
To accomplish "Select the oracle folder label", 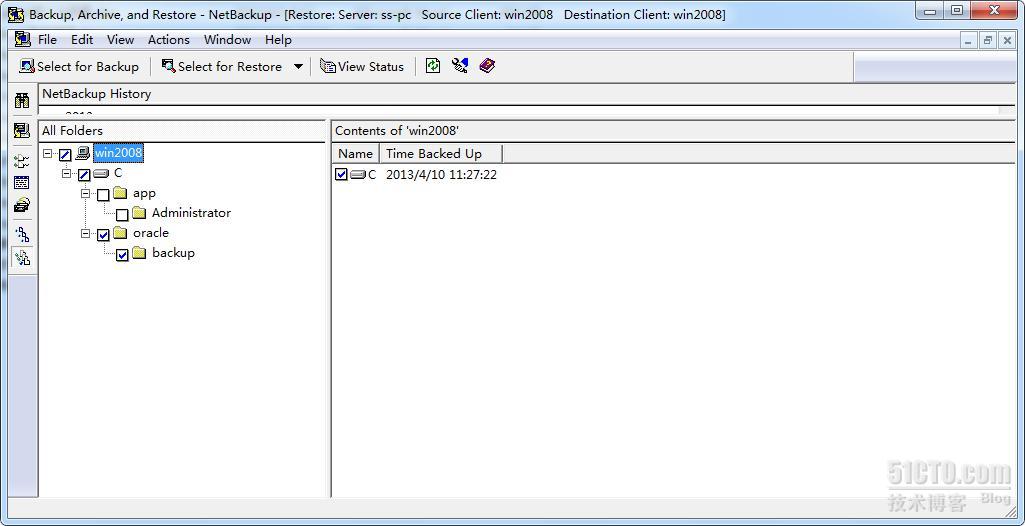I will 151,233.
